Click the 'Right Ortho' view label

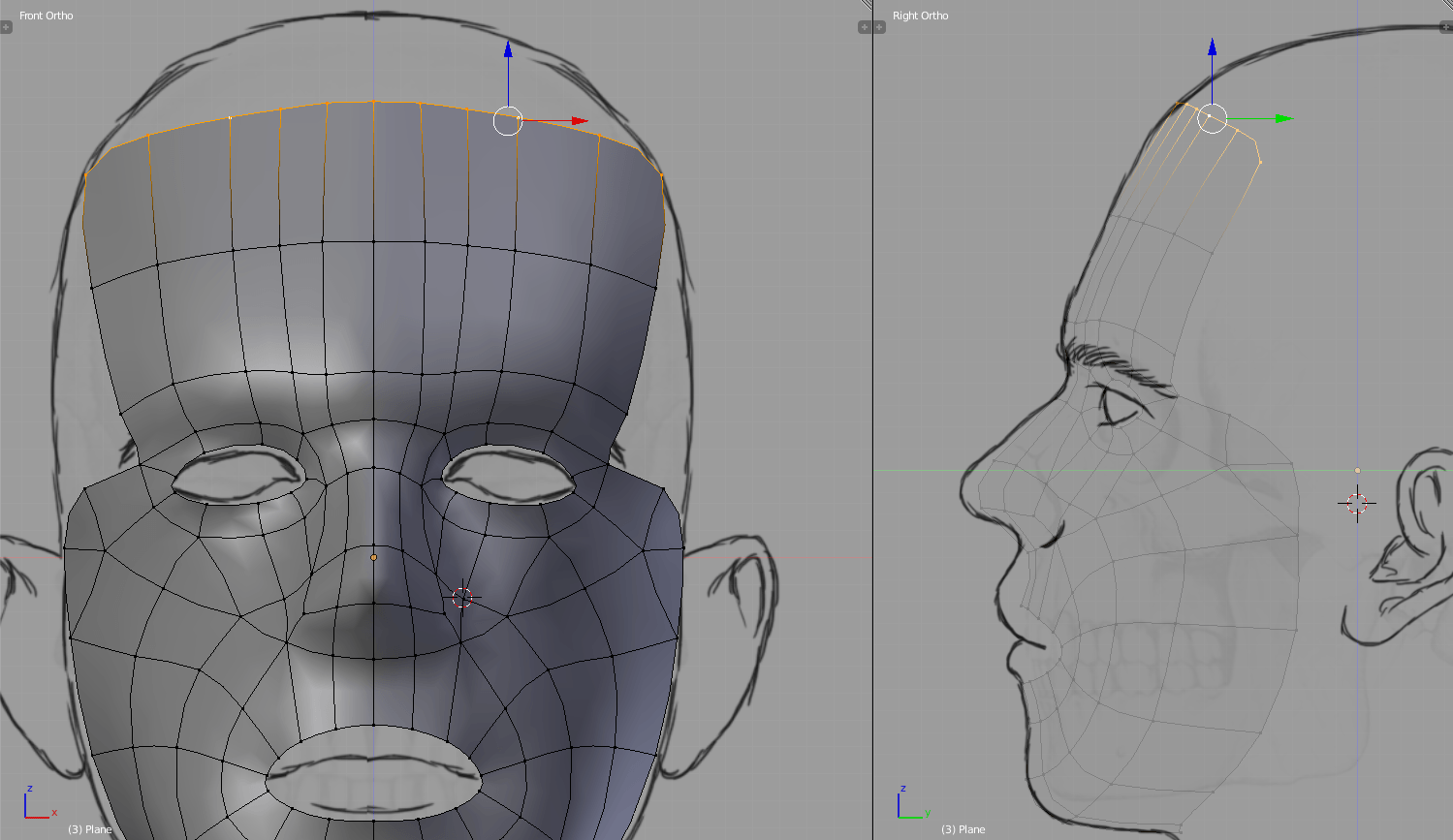point(920,16)
